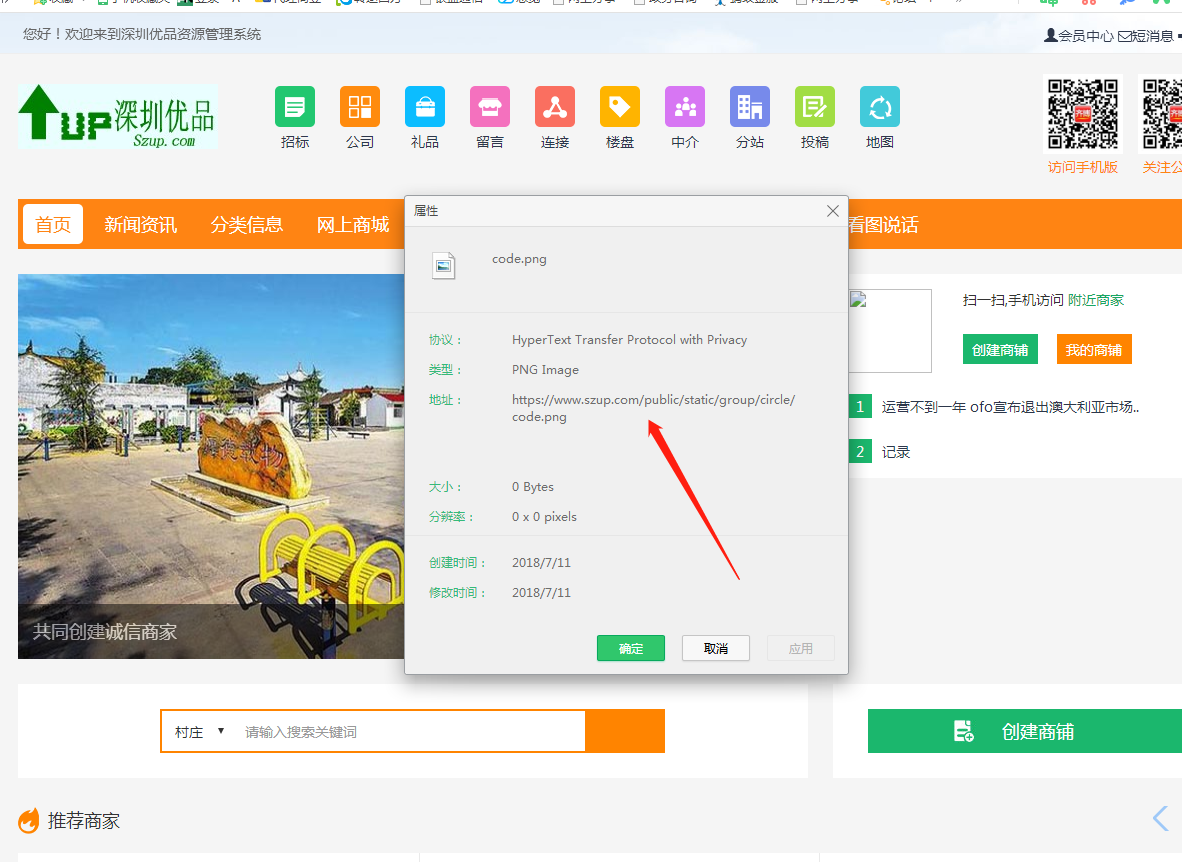This screenshot has width=1182, height=862.
Task: Open the 附近商家 link
Action: pyautogui.click(x=1096, y=300)
